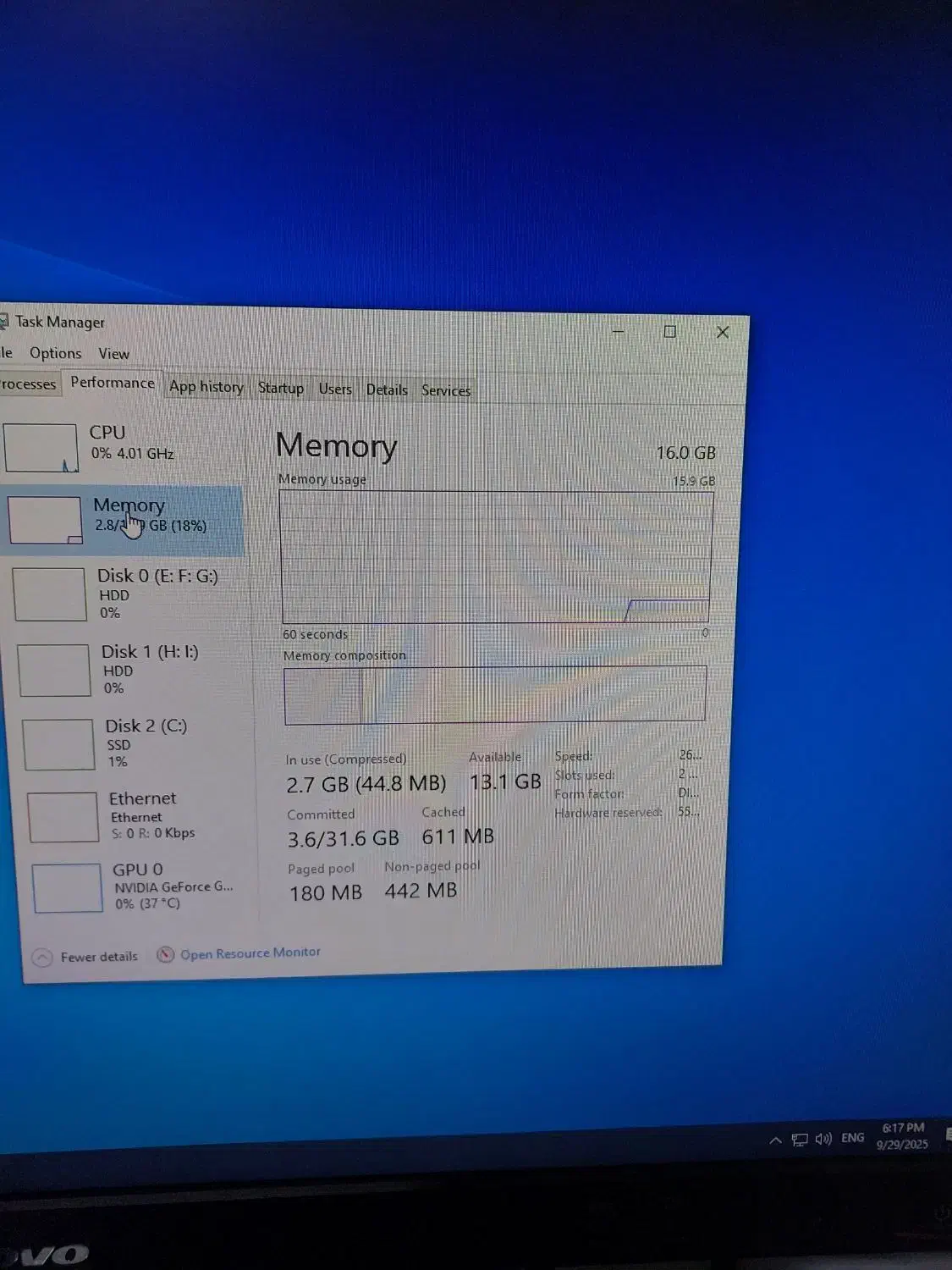Switch to the Services tab

click(x=446, y=390)
